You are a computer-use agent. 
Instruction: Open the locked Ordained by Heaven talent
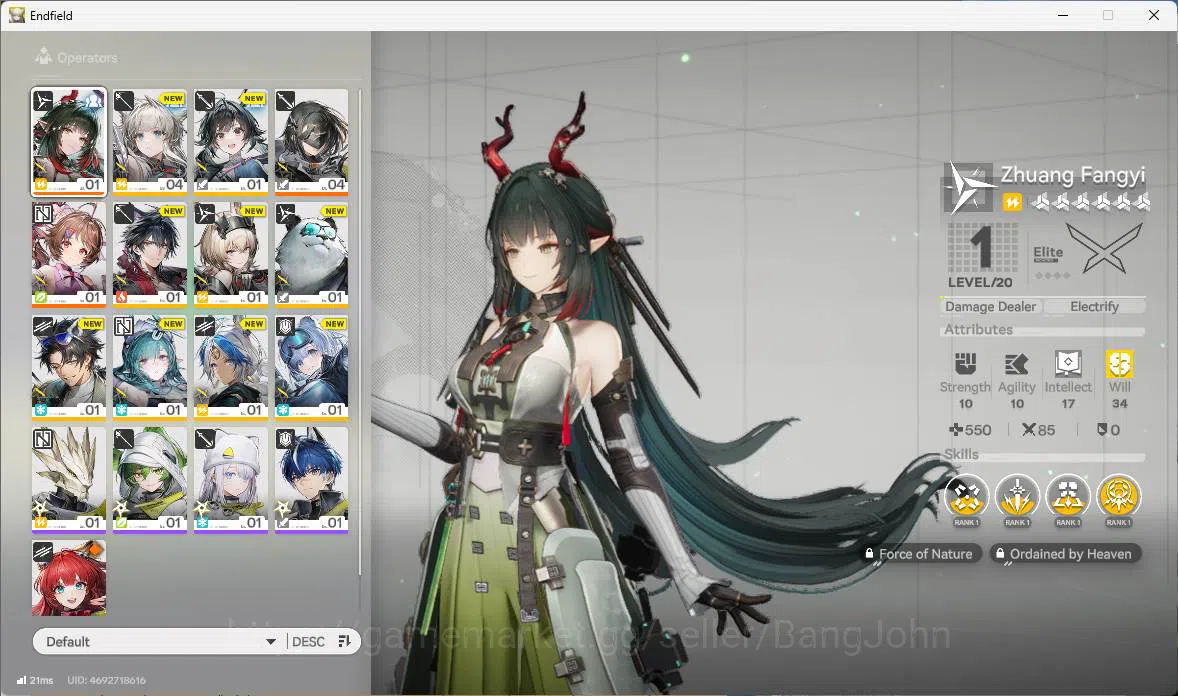click(1065, 554)
